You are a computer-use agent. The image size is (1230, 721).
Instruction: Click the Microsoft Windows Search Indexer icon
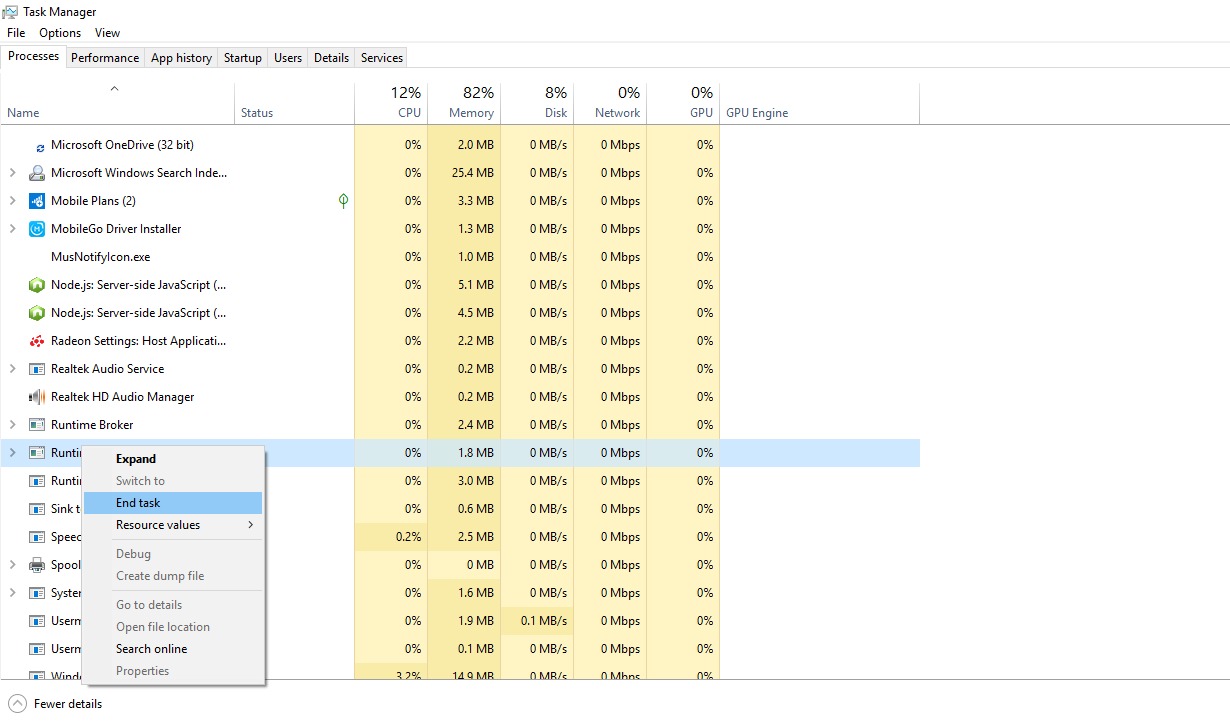37,173
